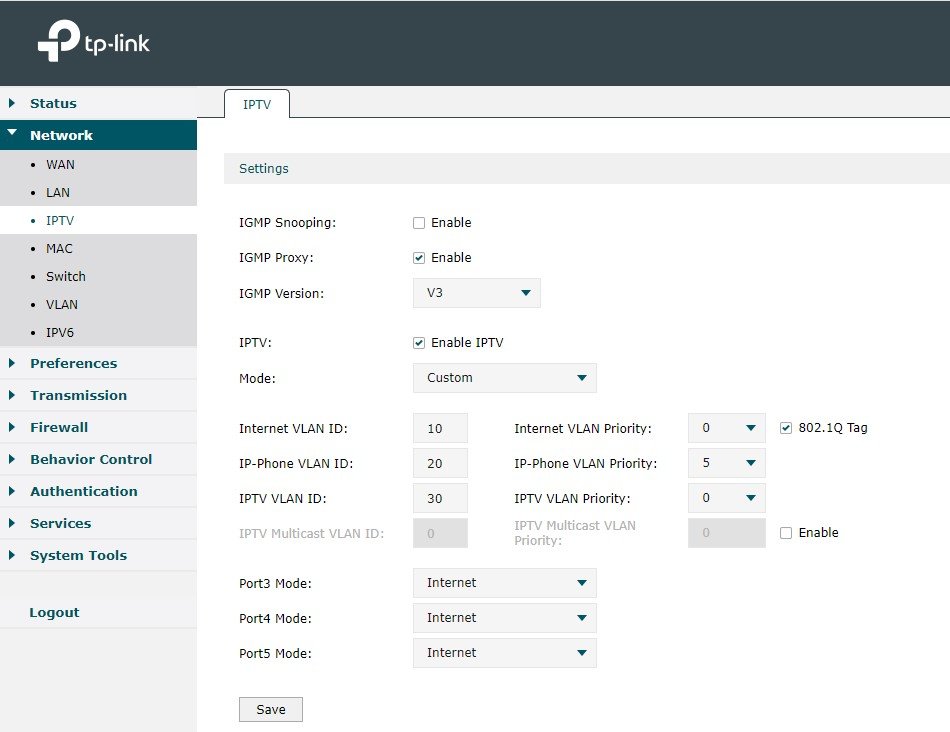Click the Internet VLAN ID field

440,428
